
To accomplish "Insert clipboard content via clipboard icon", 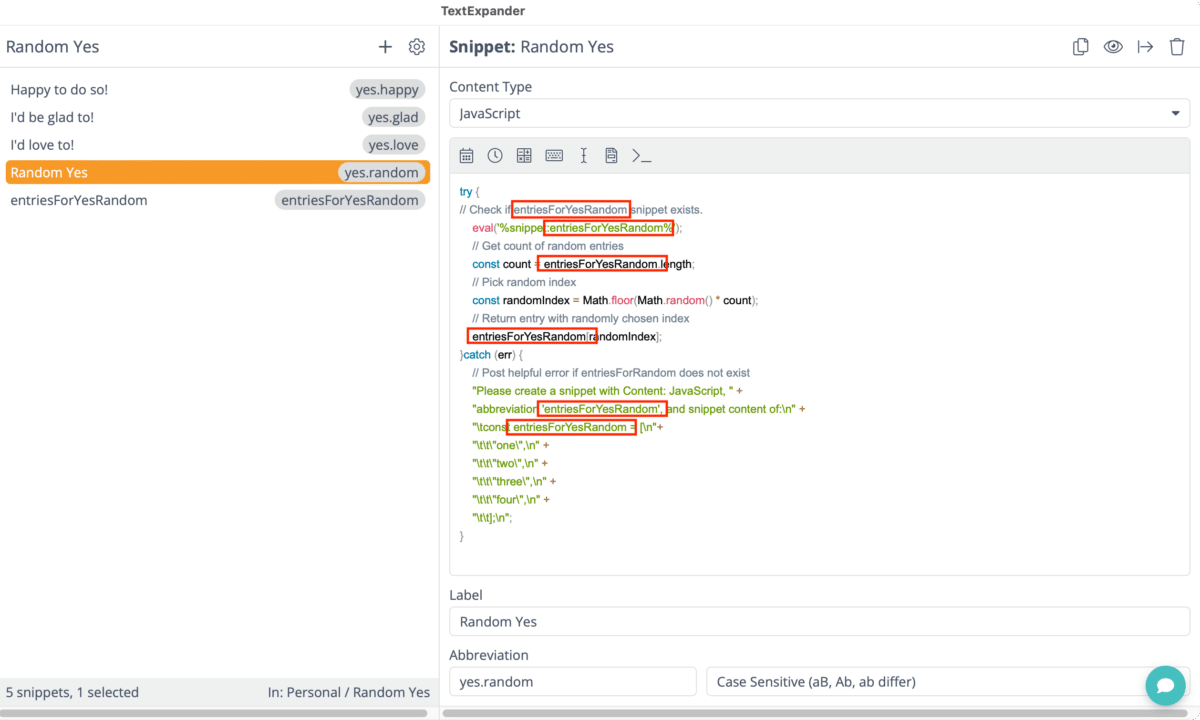I will pyautogui.click(x=611, y=156).
